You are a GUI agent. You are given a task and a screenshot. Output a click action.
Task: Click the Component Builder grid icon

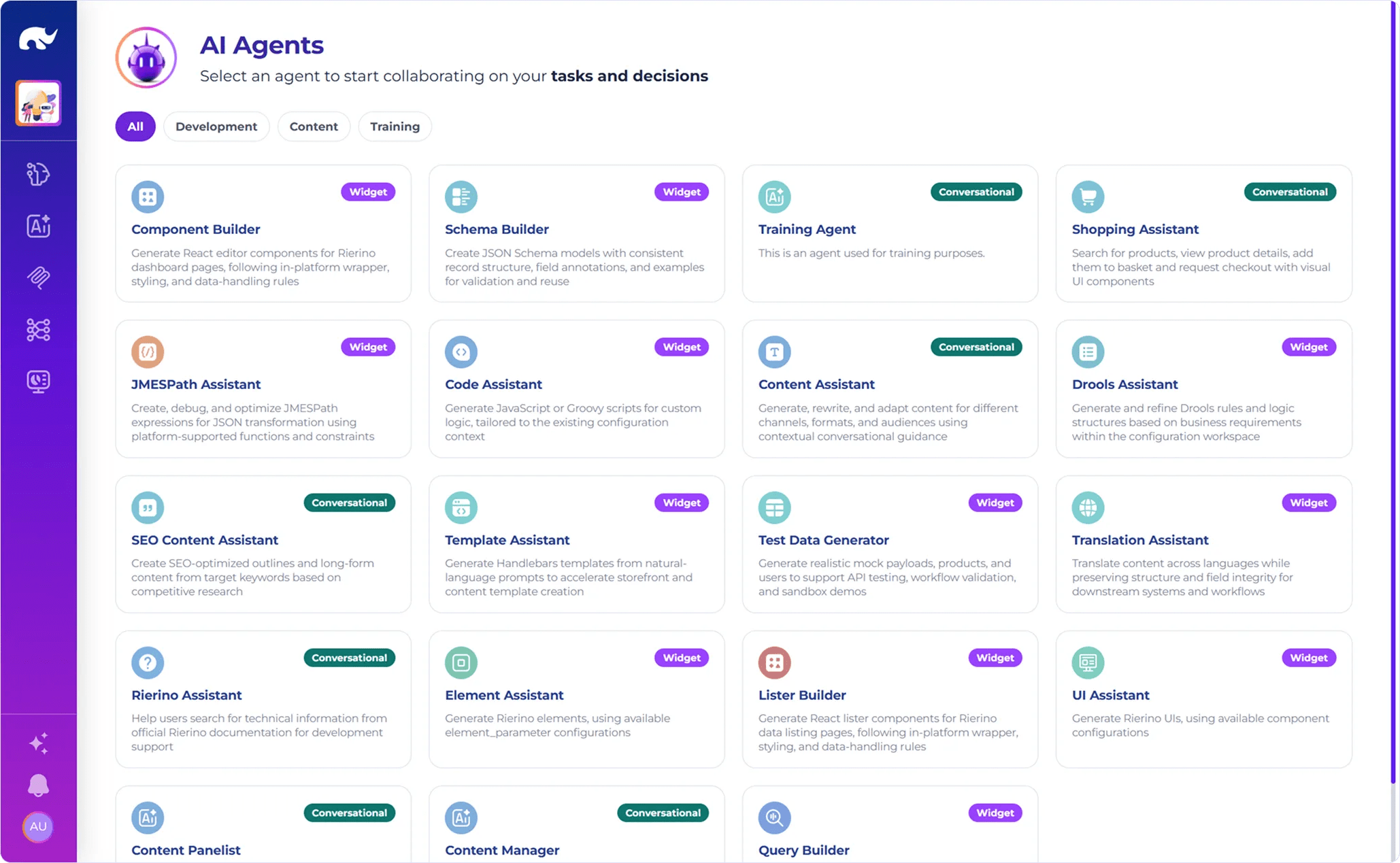pos(147,197)
